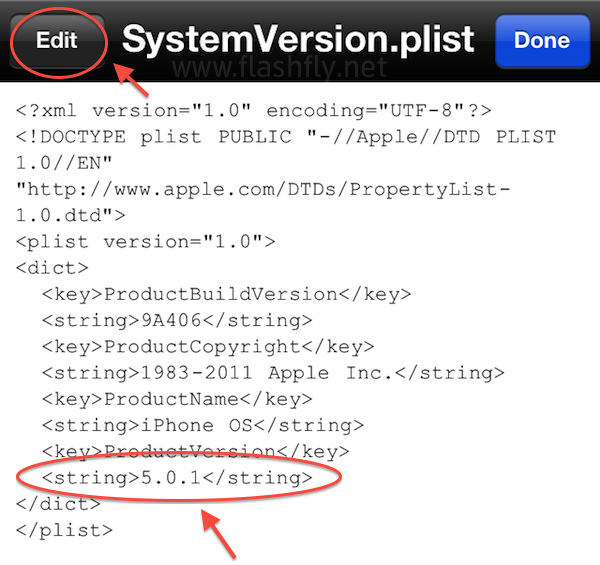Viewport: 600px width, 565px height.
Task: Click the 5.0.1 version string
Action: click(x=177, y=478)
